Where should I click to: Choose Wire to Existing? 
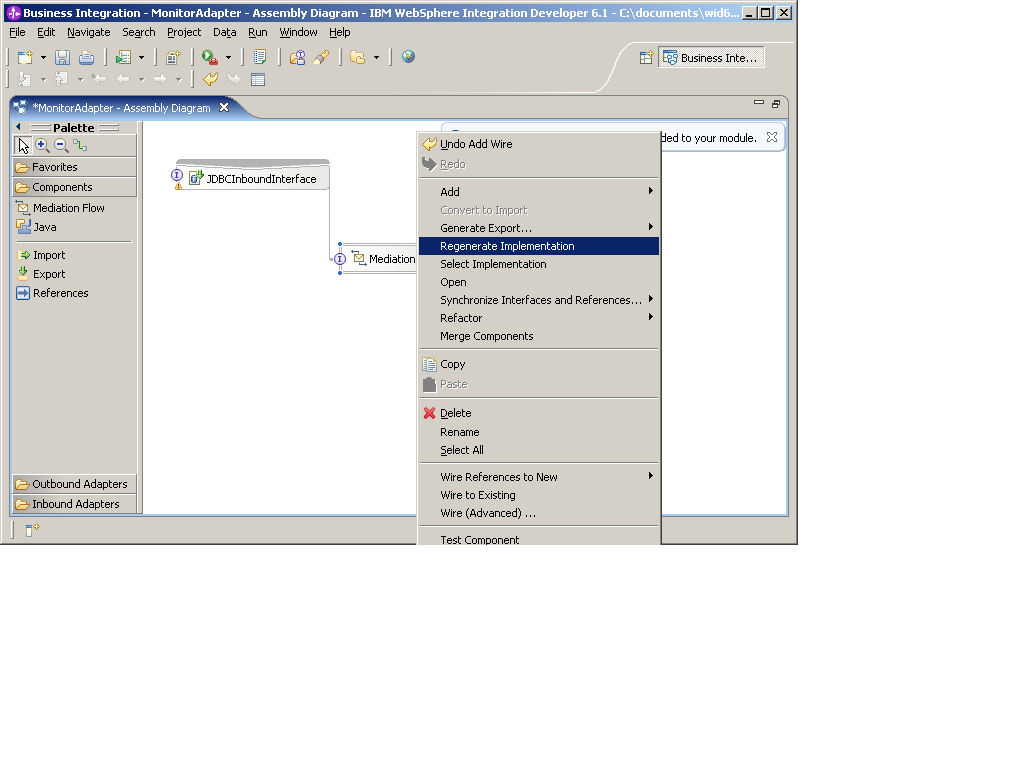point(539,495)
